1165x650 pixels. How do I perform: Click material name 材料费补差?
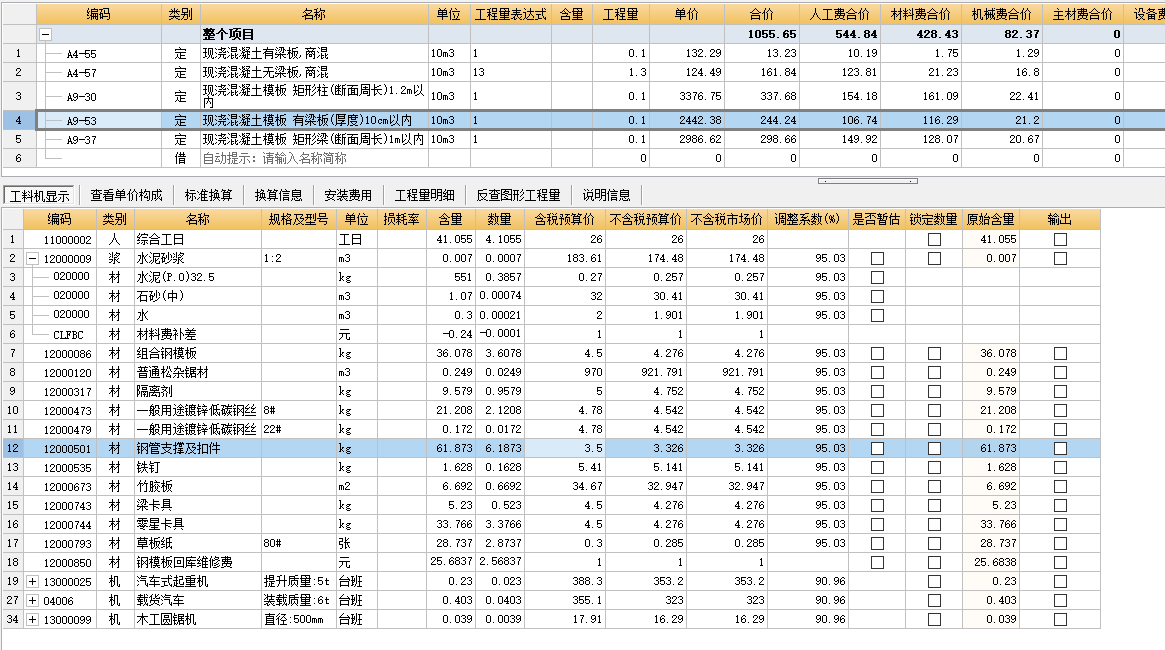point(166,334)
